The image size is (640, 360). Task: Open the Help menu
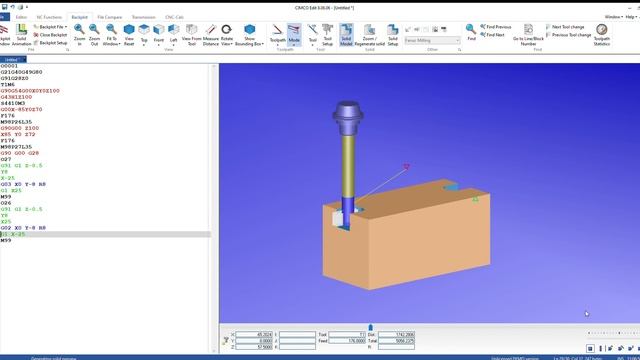click(x=631, y=17)
